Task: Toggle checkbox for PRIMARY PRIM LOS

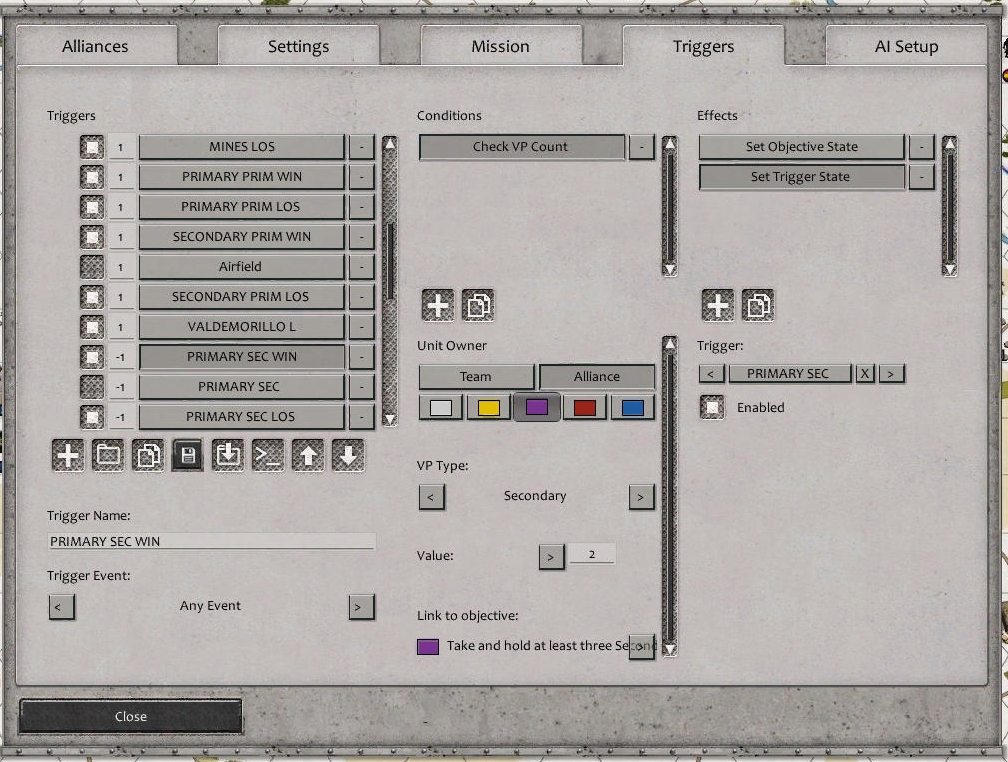Action: pyautogui.click(x=92, y=206)
